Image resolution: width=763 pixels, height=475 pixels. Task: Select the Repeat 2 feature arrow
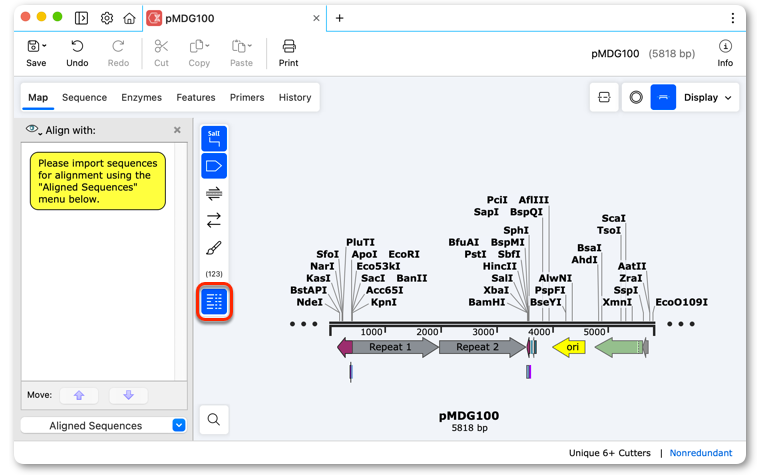point(482,347)
